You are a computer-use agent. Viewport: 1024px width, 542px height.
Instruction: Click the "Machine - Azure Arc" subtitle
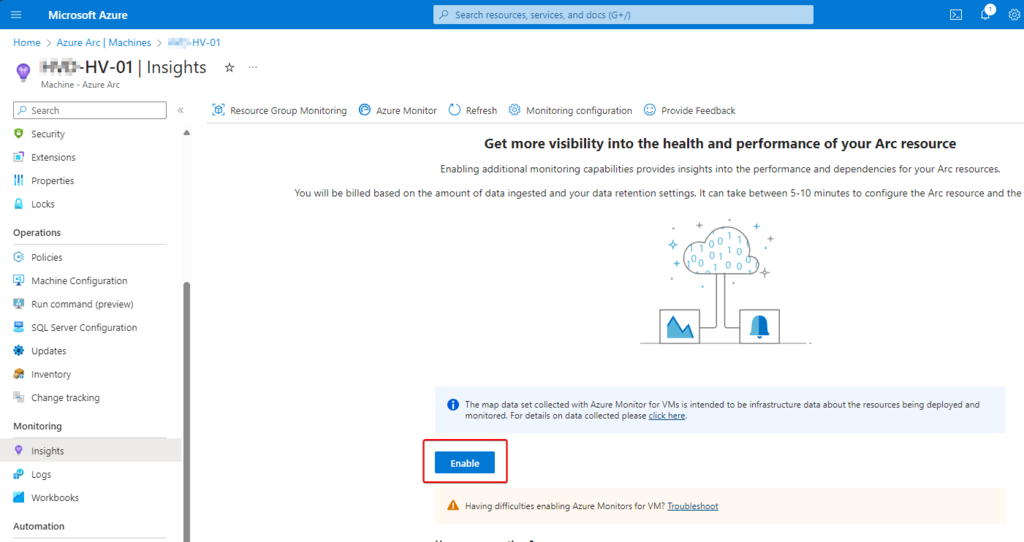[x=80, y=85]
